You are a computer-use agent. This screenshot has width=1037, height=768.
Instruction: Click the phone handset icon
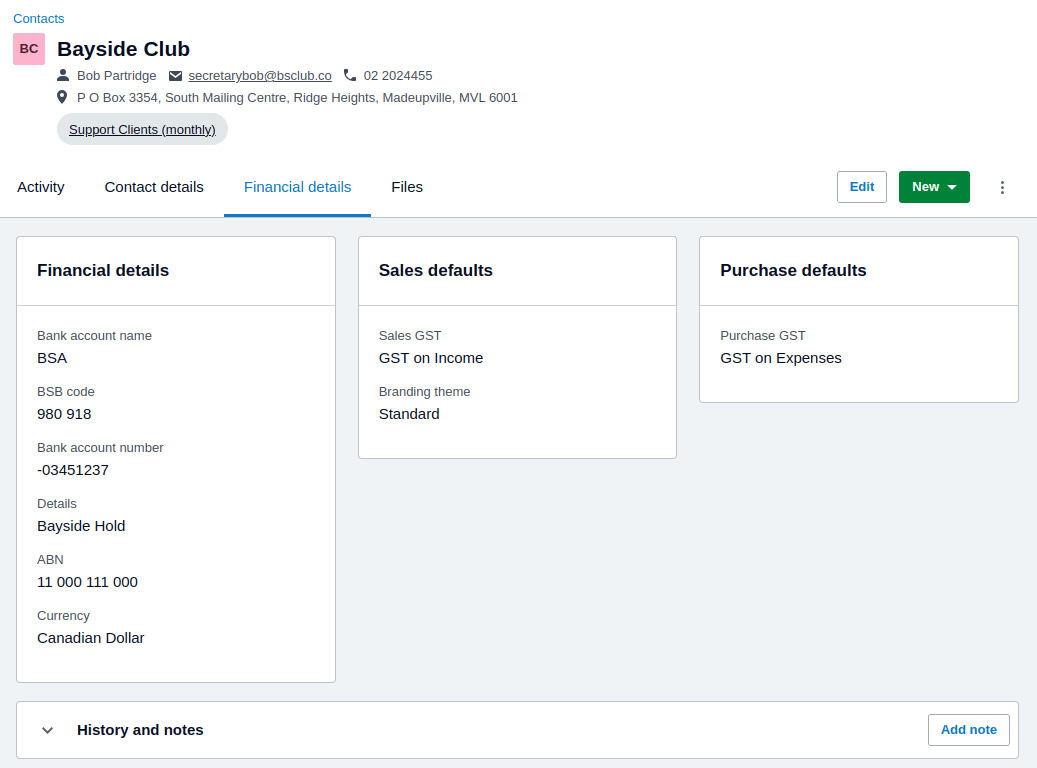coord(350,75)
